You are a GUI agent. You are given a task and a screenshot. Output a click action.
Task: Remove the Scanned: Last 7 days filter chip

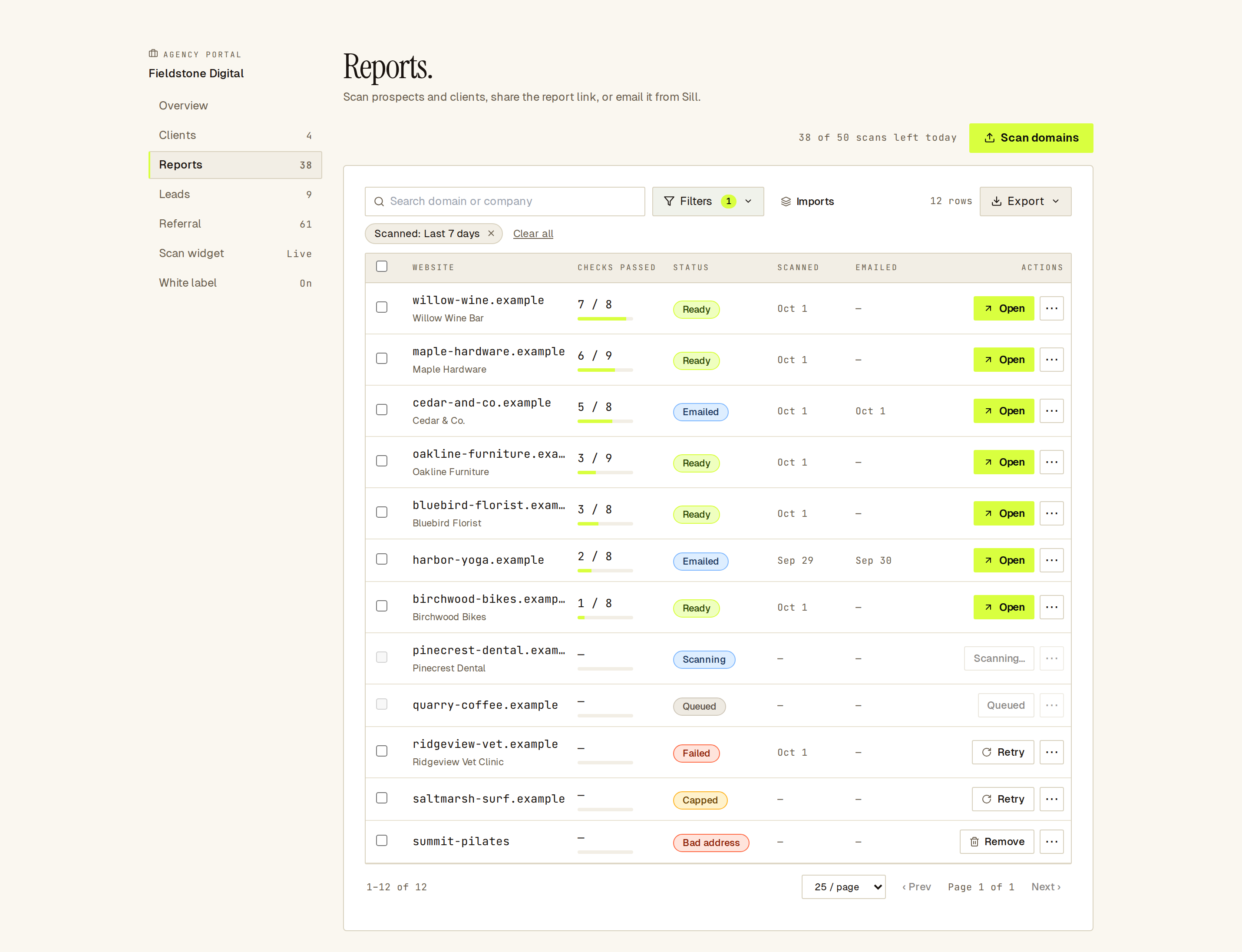click(x=491, y=234)
